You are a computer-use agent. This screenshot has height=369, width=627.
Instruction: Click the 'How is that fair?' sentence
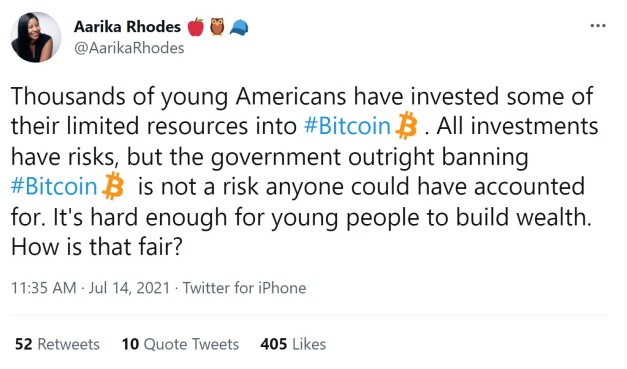point(96,247)
